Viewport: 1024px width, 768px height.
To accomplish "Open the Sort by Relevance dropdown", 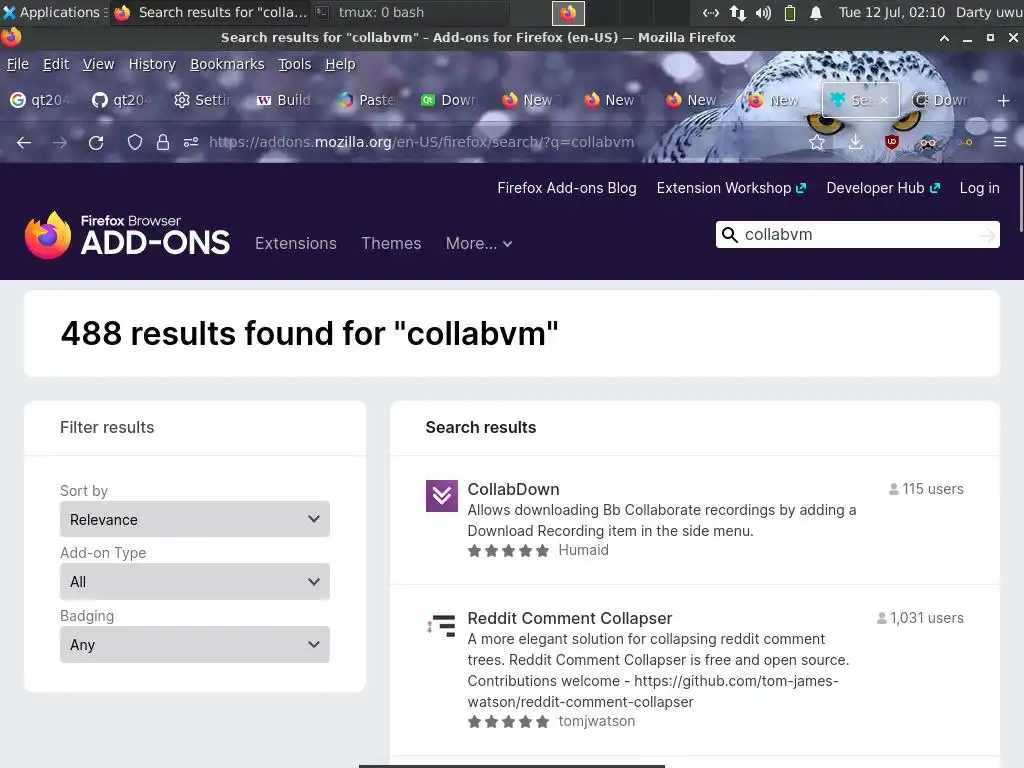I will pos(195,519).
